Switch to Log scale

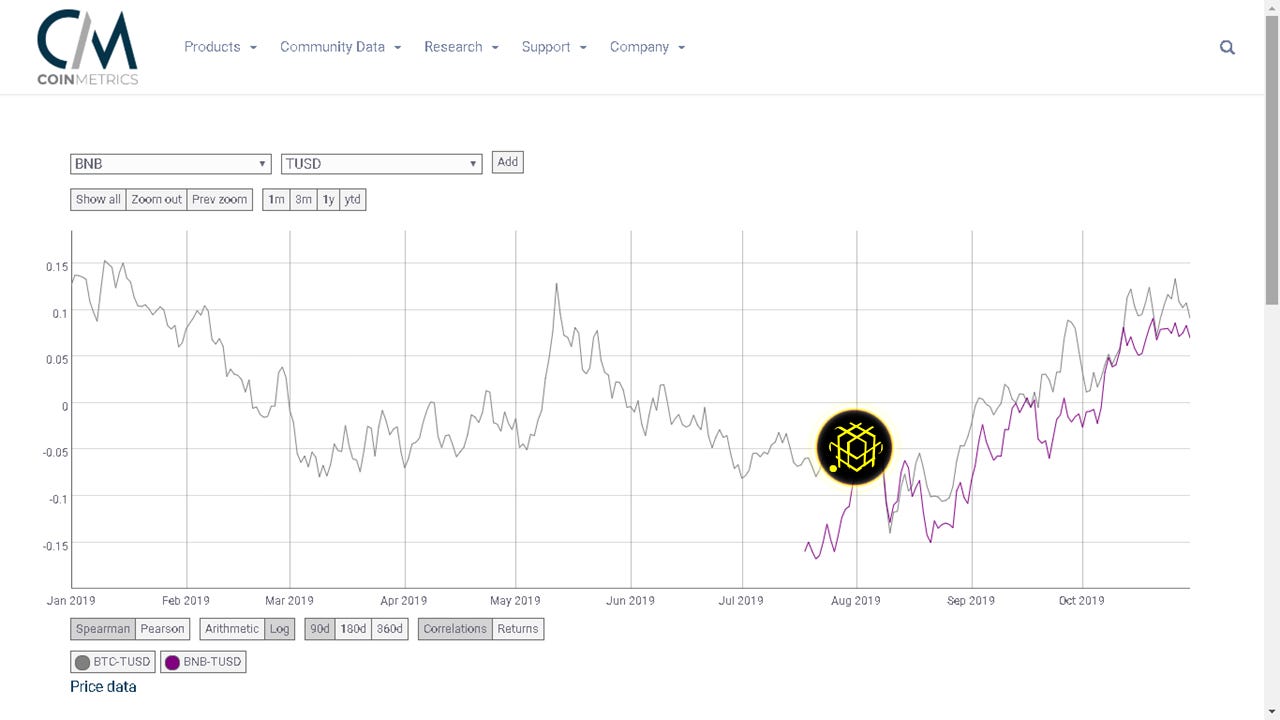click(x=279, y=629)
